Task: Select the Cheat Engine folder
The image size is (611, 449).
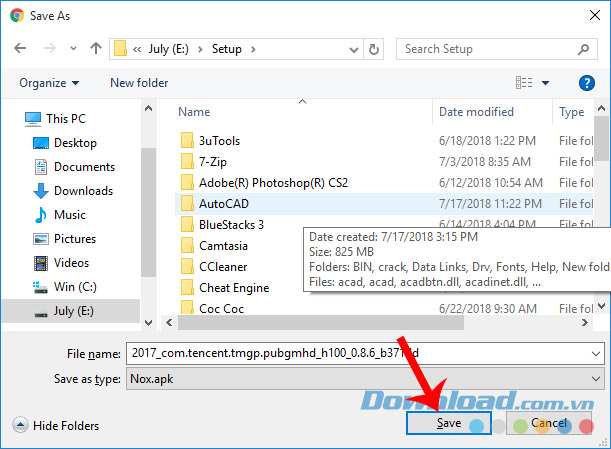Action: [x=225, y=288]
